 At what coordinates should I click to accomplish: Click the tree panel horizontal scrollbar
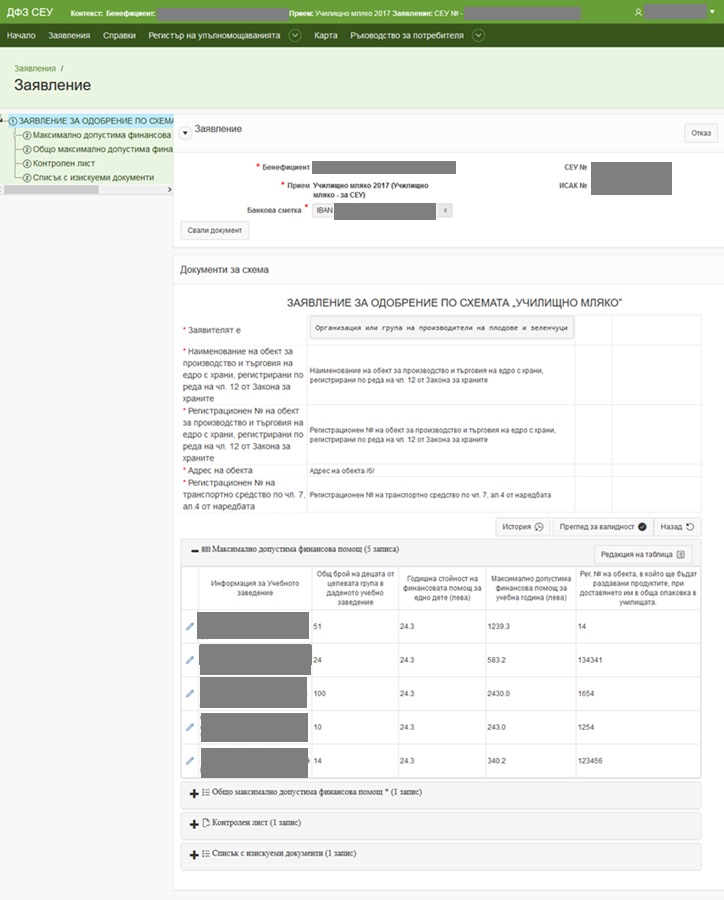click(x=52, y=190)
